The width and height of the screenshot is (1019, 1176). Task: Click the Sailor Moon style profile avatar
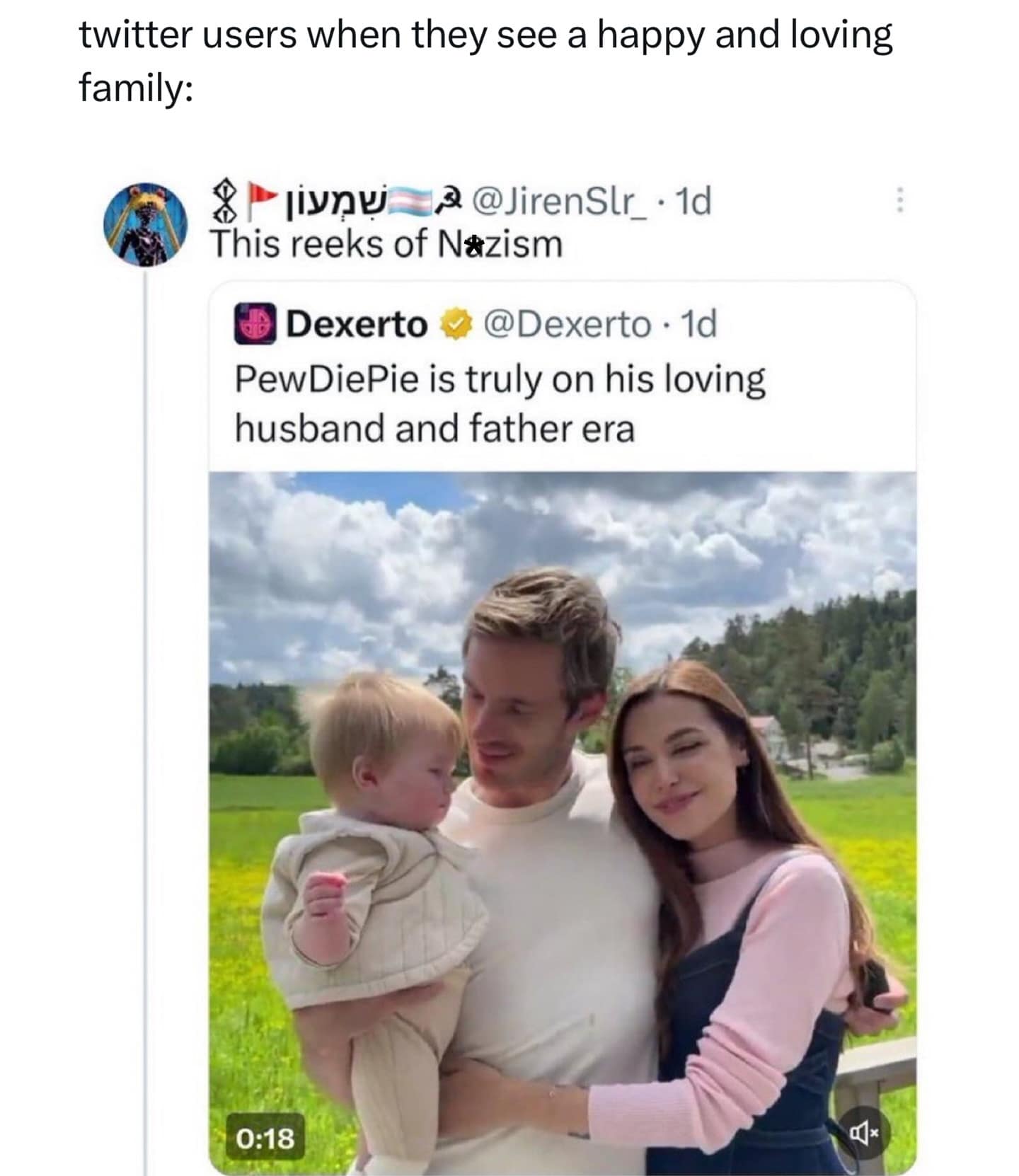coord(146,225)
